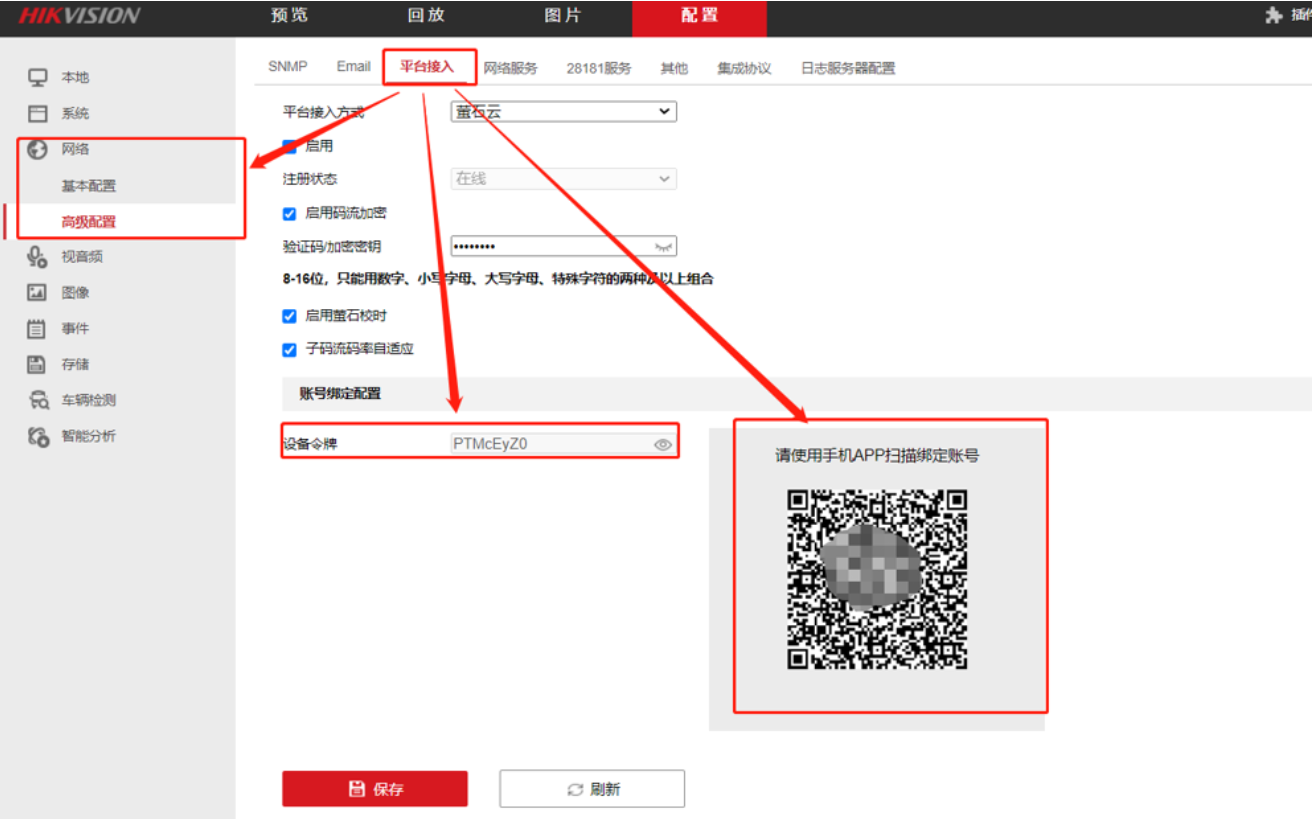Open the 注册状态 dropdown
The height and width of the screenshot is (819, 1314).
coord(564,179)
